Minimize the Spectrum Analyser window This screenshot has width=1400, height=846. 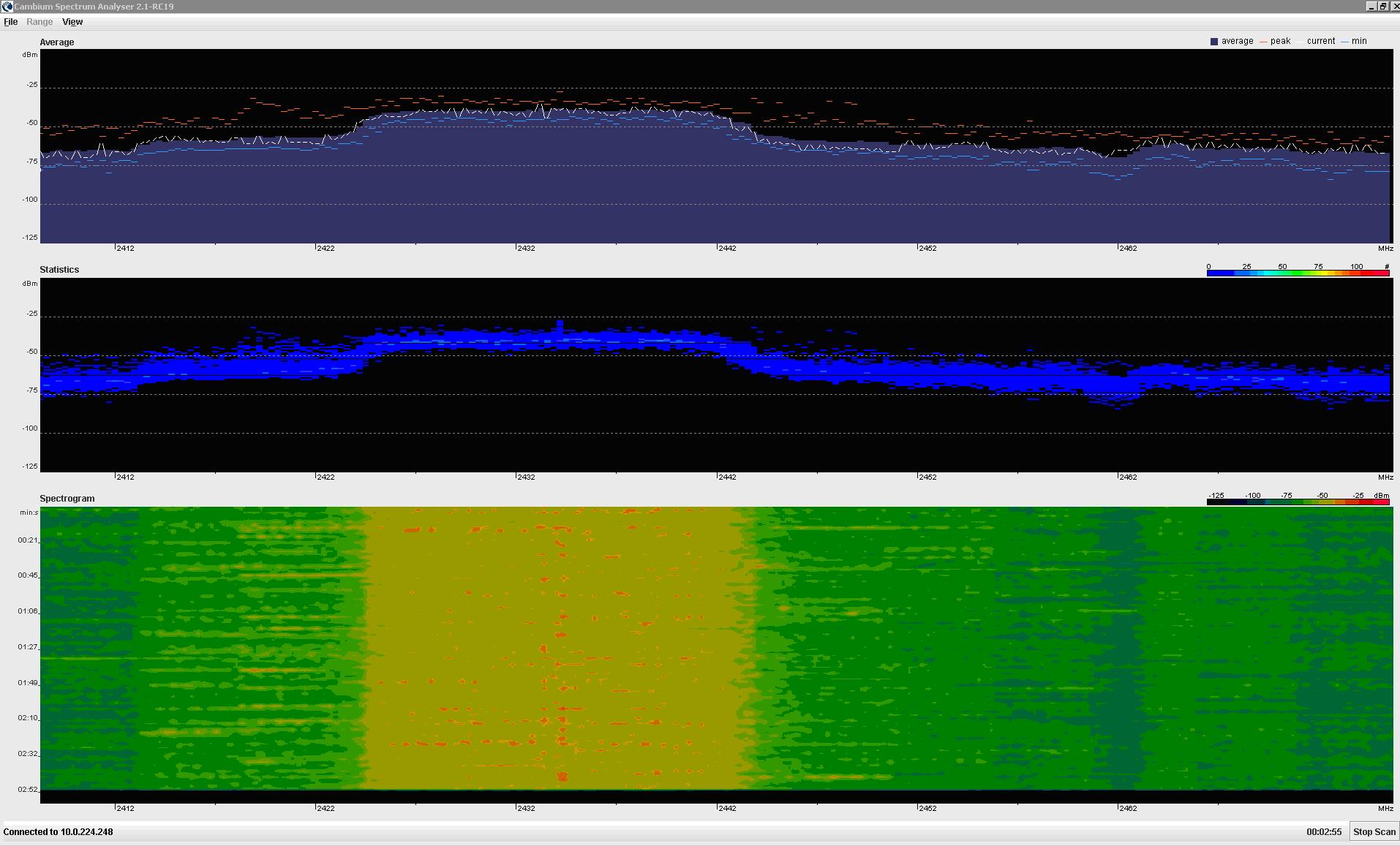1371,7
